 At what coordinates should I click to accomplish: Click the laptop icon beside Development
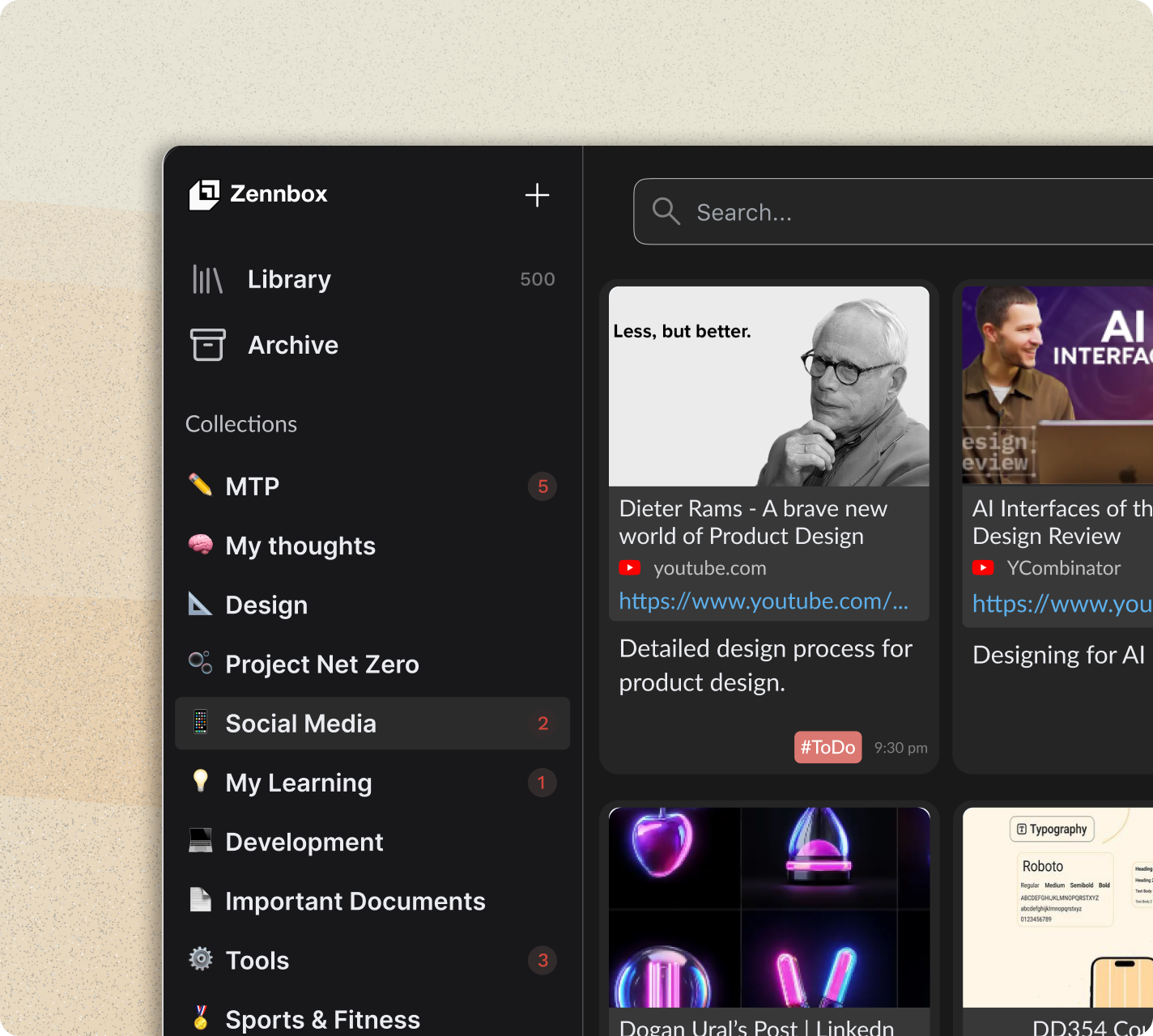(200, 840)
